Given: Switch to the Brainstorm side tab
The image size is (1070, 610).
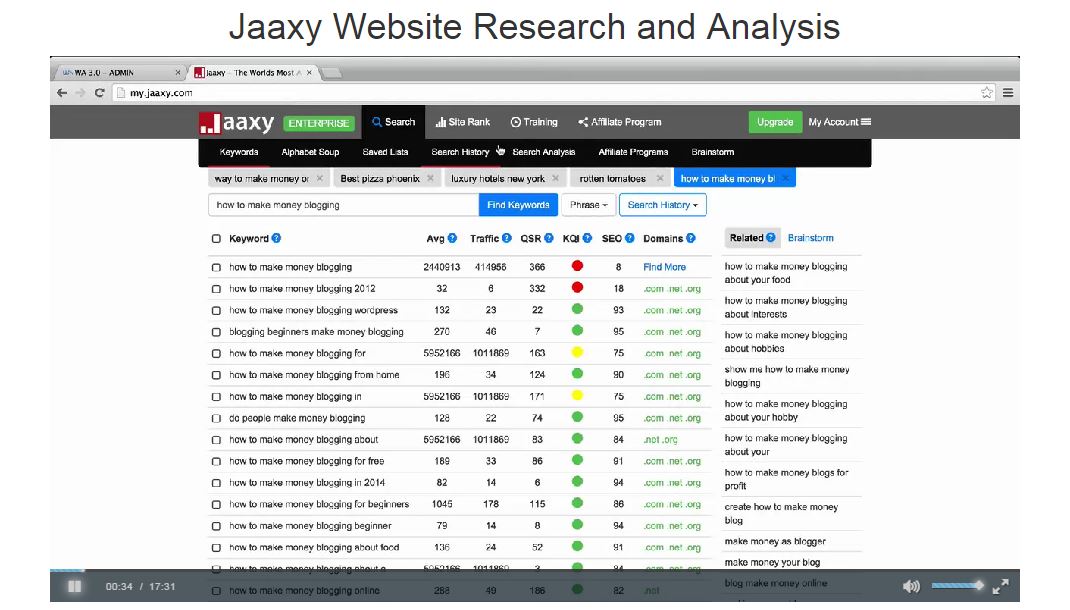Looking at the screenshot, I should pyautogui.click(x=811, y=238).
